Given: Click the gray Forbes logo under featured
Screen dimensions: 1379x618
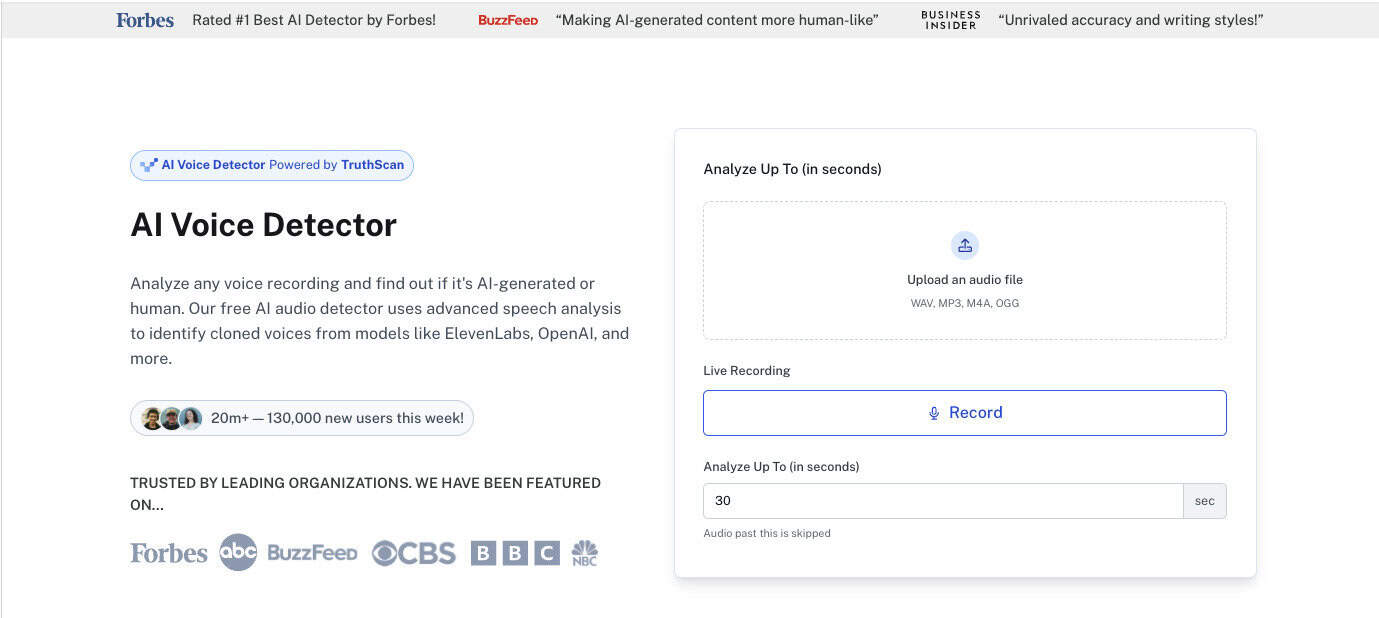Looking at the screenshot, I should tap(169, 553).
